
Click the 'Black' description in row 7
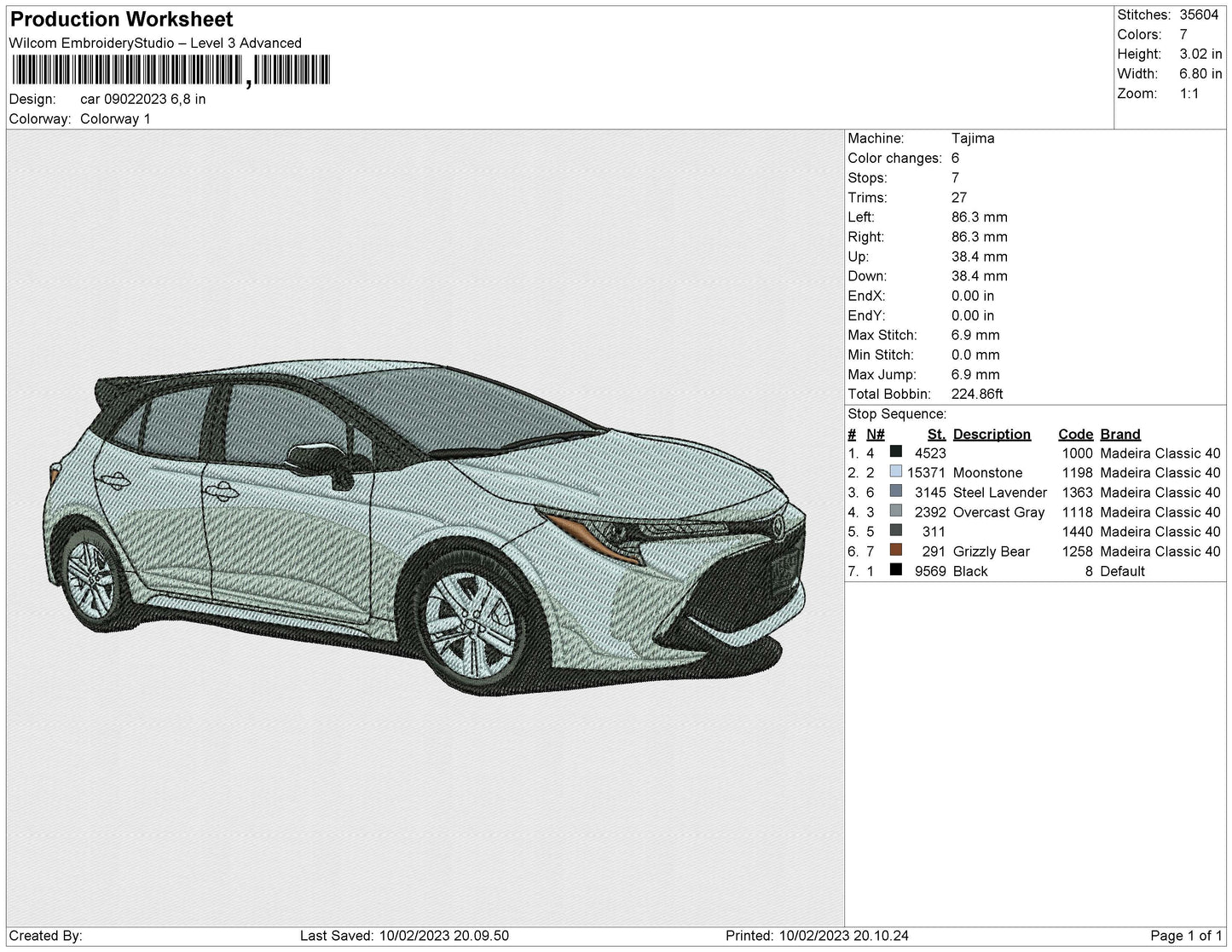(x=970, y=571)
